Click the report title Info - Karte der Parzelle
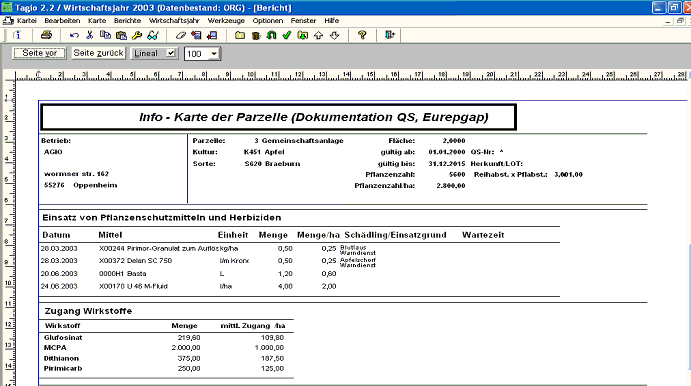This screenshot has width=691, height=386. [314, 117]
